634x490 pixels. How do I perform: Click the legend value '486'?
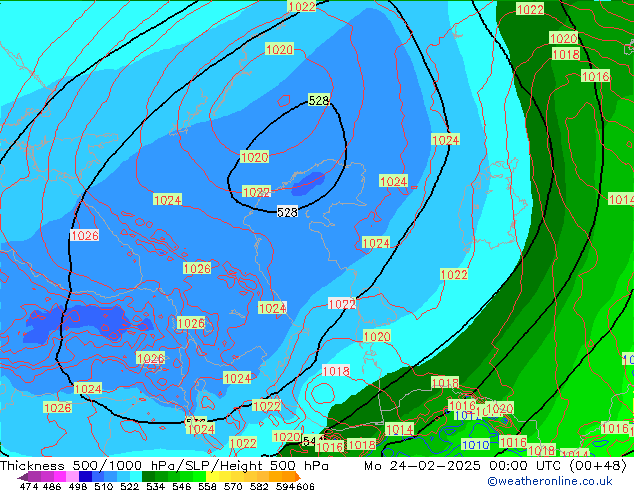pyautogui.click(x=52, y=486)
